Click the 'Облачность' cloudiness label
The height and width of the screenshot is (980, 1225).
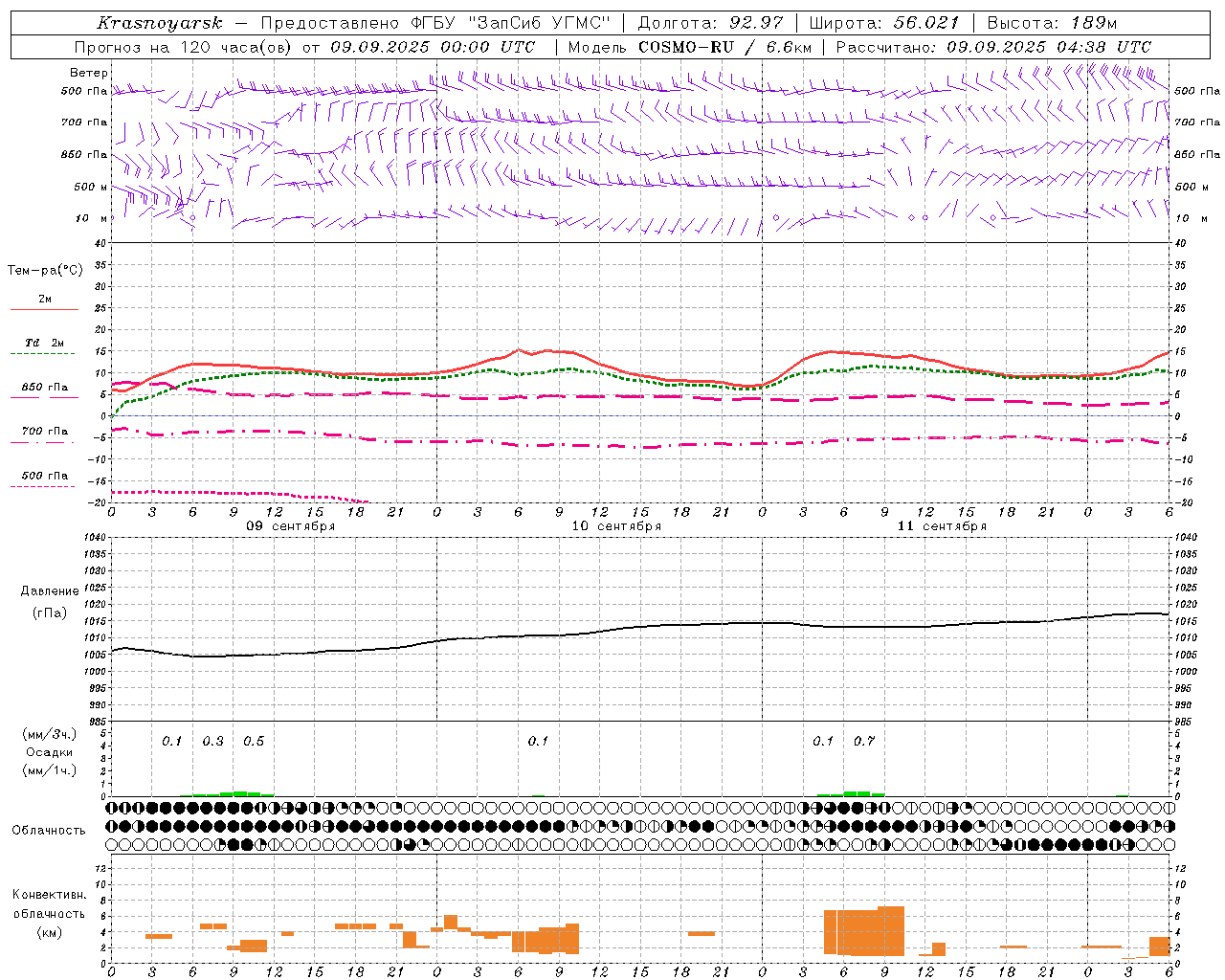tap(49, 831)
